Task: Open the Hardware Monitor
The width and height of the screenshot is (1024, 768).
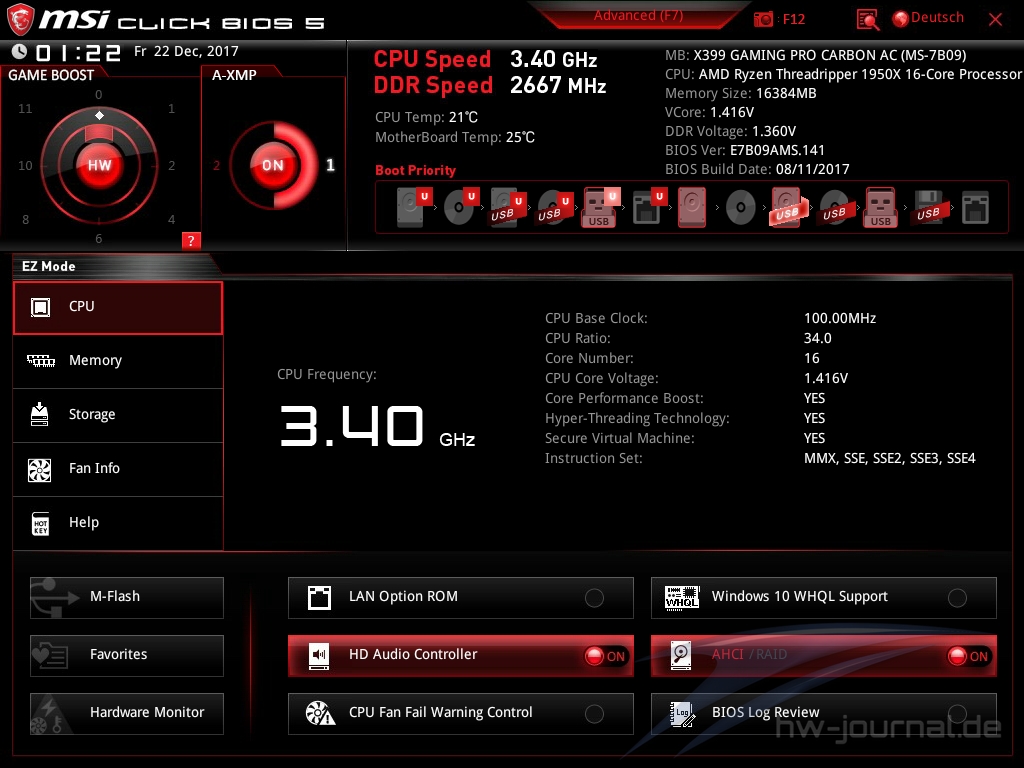Action: 126,713
